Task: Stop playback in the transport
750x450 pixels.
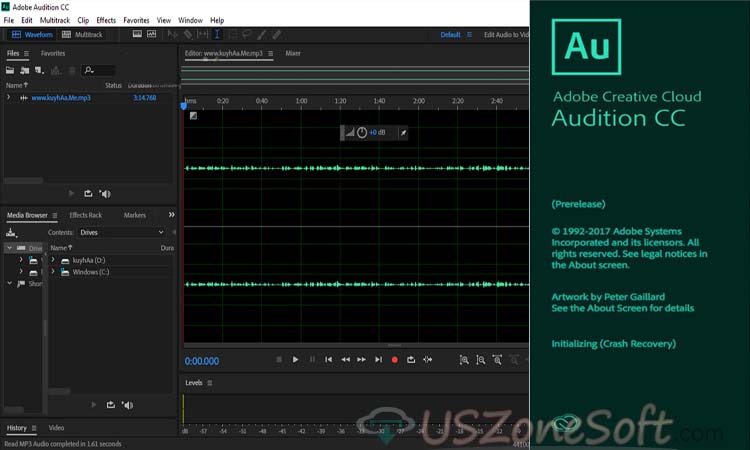Action: coord(279,360)
